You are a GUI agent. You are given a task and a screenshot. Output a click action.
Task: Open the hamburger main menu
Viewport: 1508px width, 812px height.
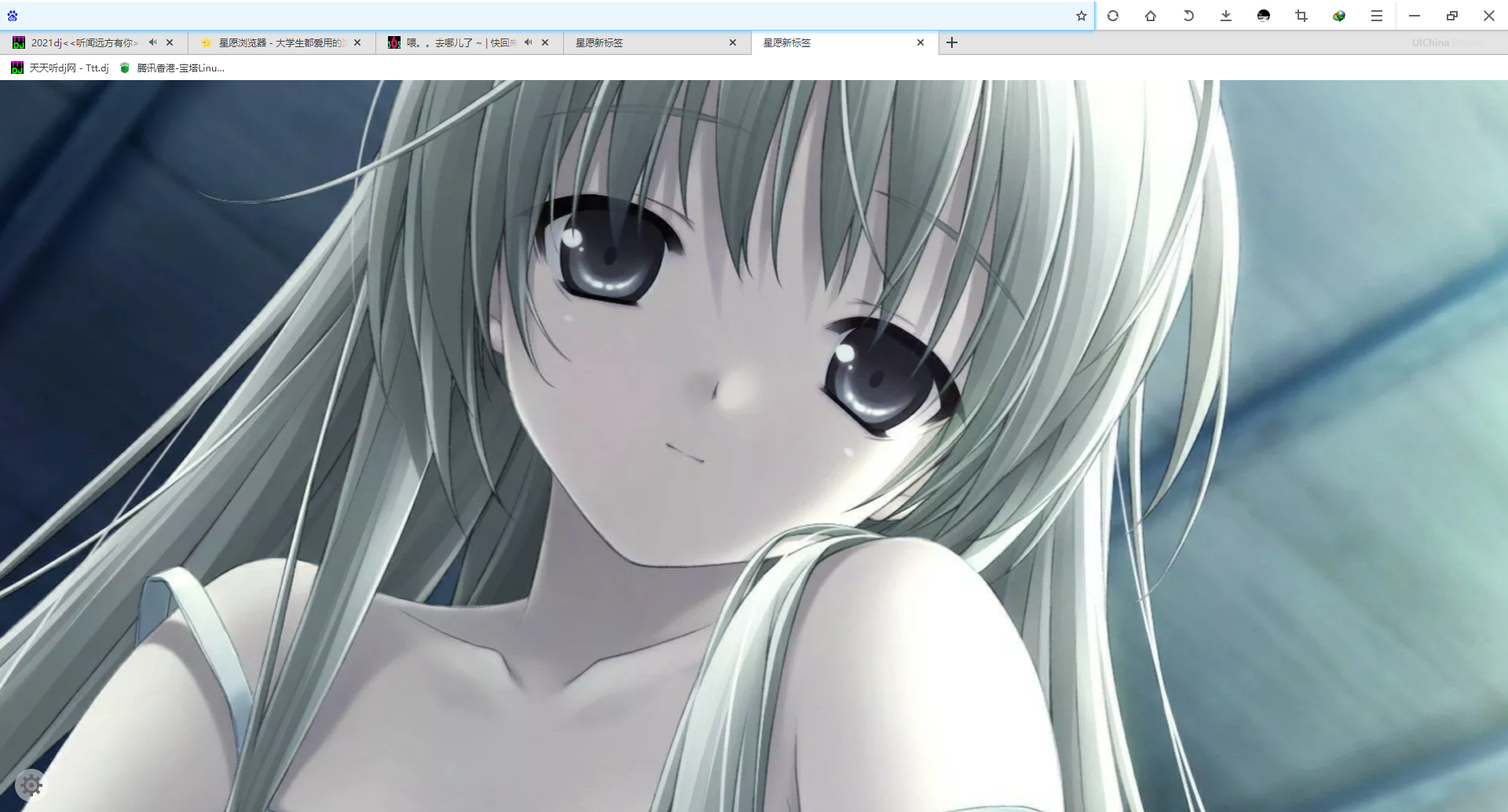[x=1377, y=16]
